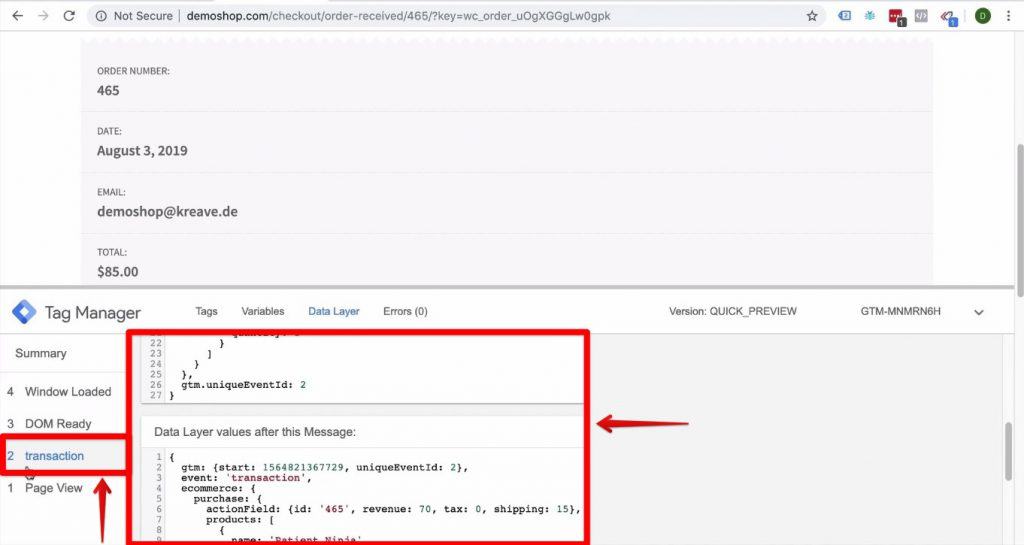Go back to the previous page
Screen dimensions: 1024x545
[18, 16]
